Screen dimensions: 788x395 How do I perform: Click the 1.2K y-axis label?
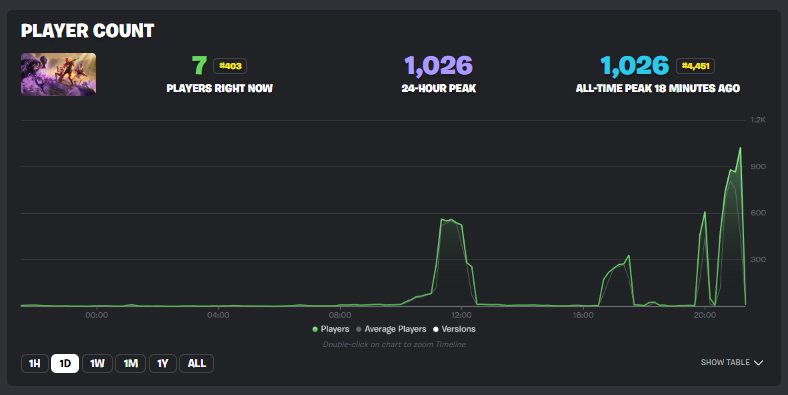pyautogui.click(x=758, y=120)
